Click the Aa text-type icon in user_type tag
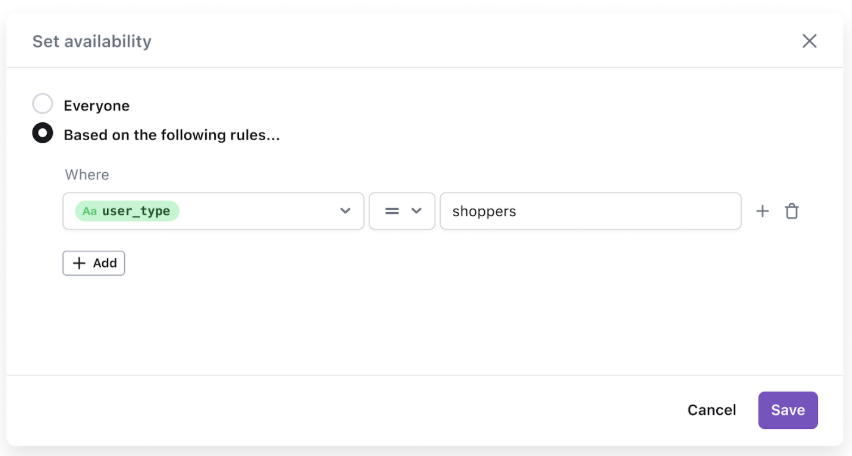The height and width of the screenshot is (456, 852). tap(90, 211)
